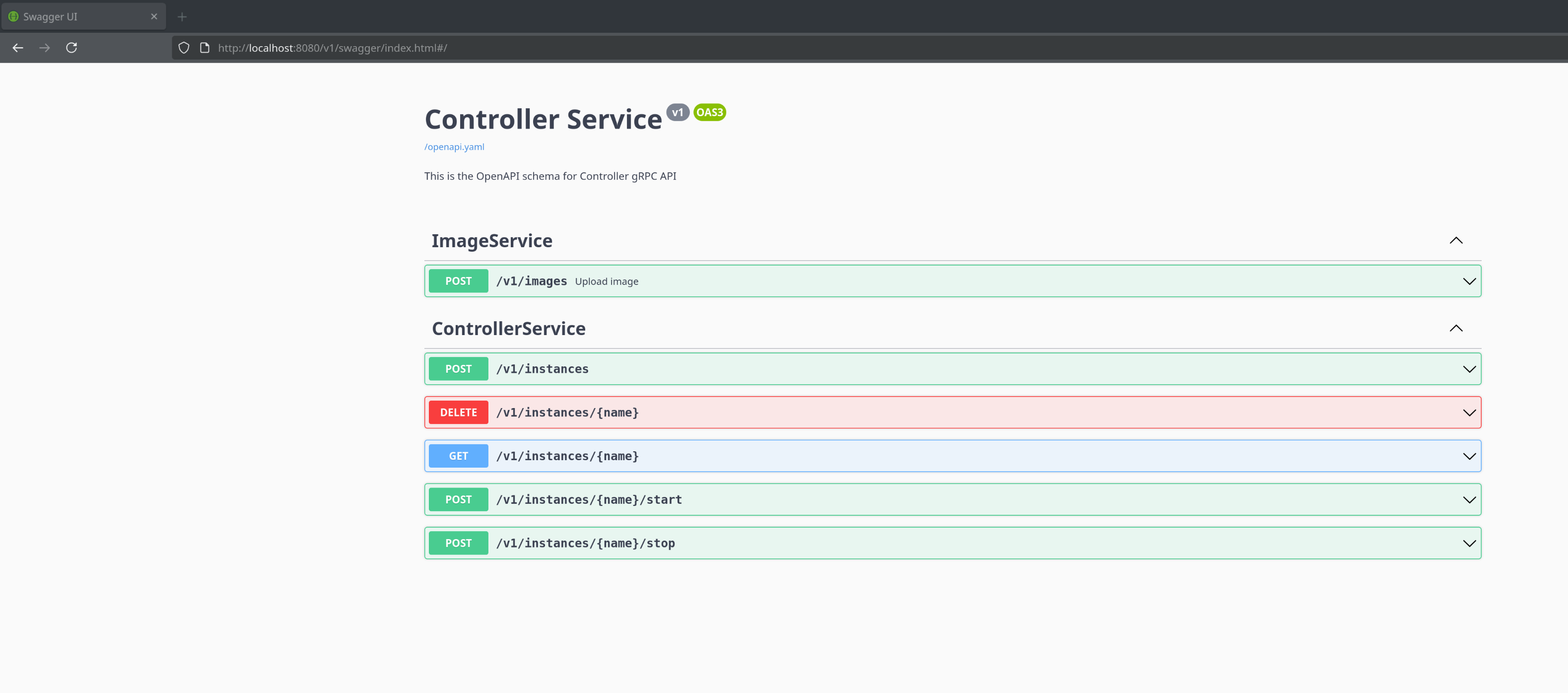1568x693 pixels.
Task: Expand the /v1/instances/{name}/start chevron
Action: click(1469, 500)
